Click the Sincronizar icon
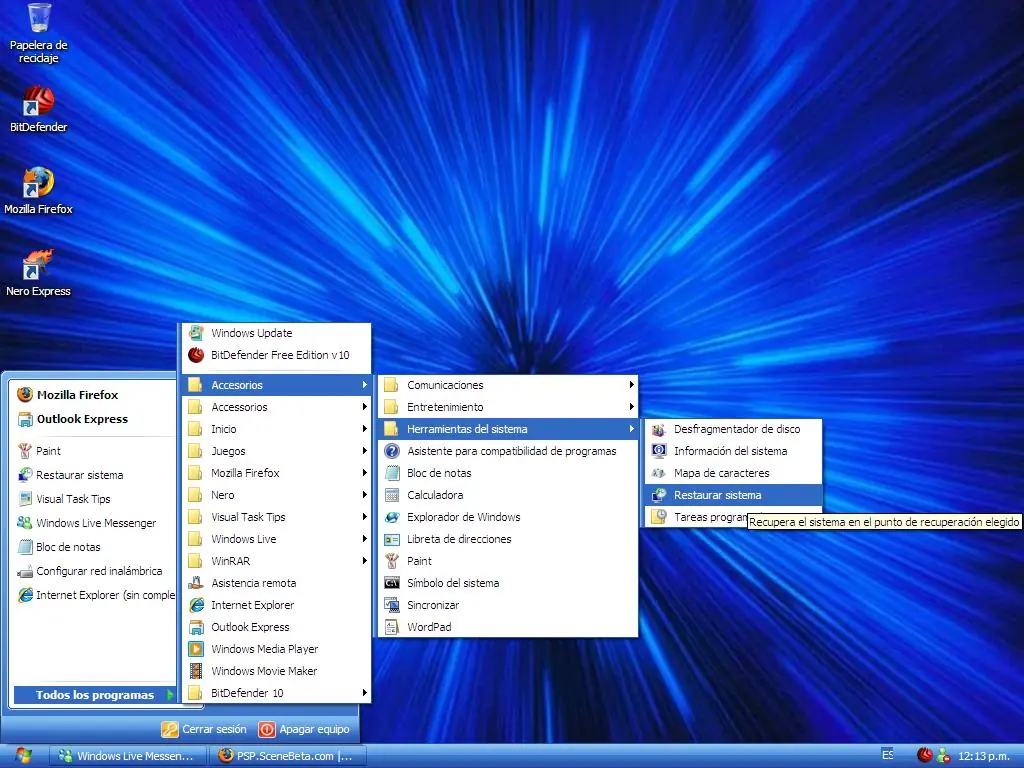 (392, 605)
